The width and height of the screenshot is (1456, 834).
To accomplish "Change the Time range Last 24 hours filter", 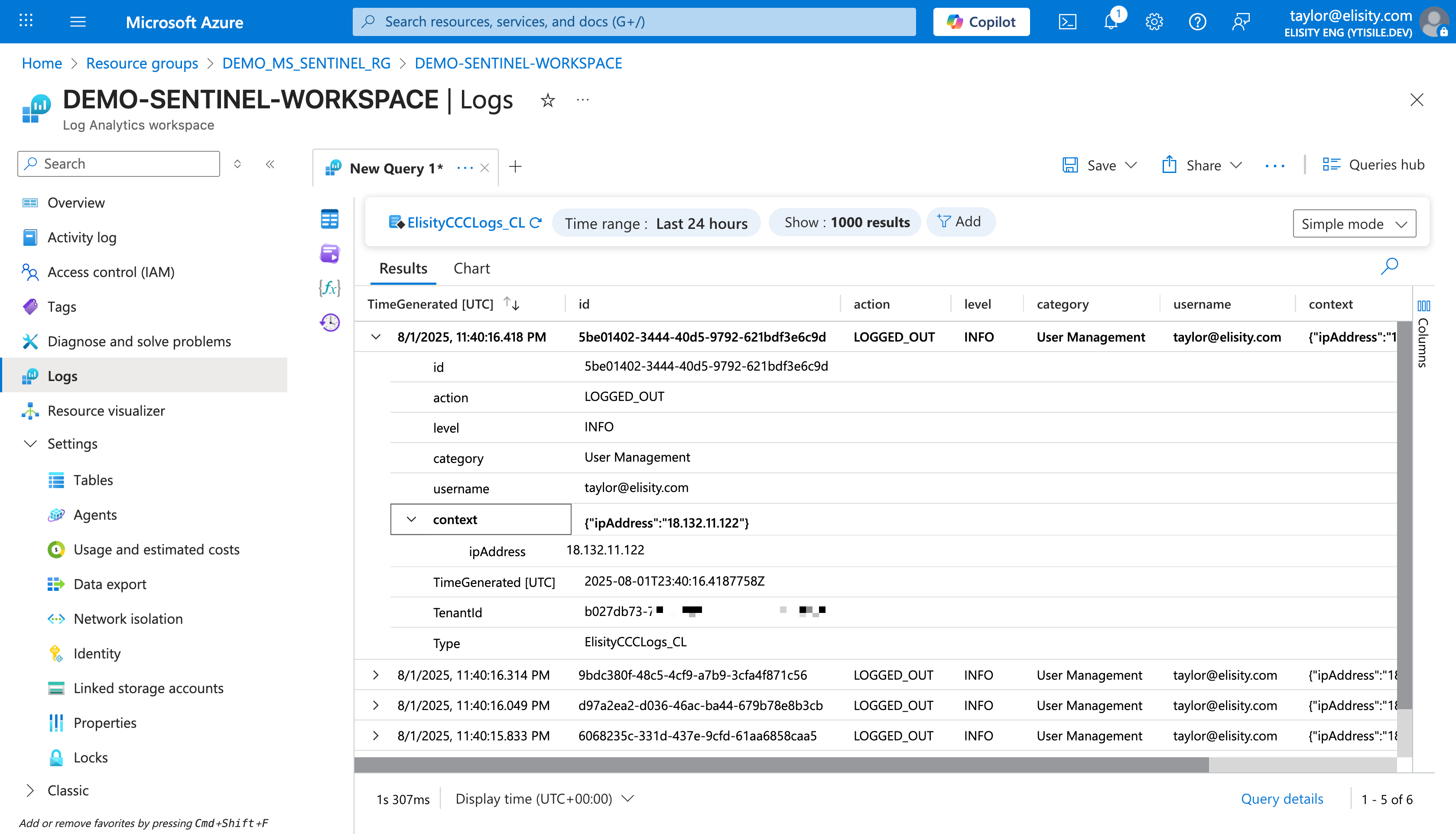I will tap(656, 223).
